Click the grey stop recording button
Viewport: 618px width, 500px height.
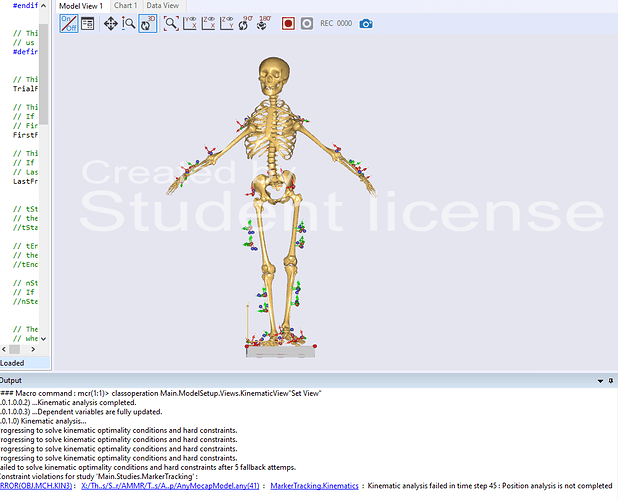(307, 24)
